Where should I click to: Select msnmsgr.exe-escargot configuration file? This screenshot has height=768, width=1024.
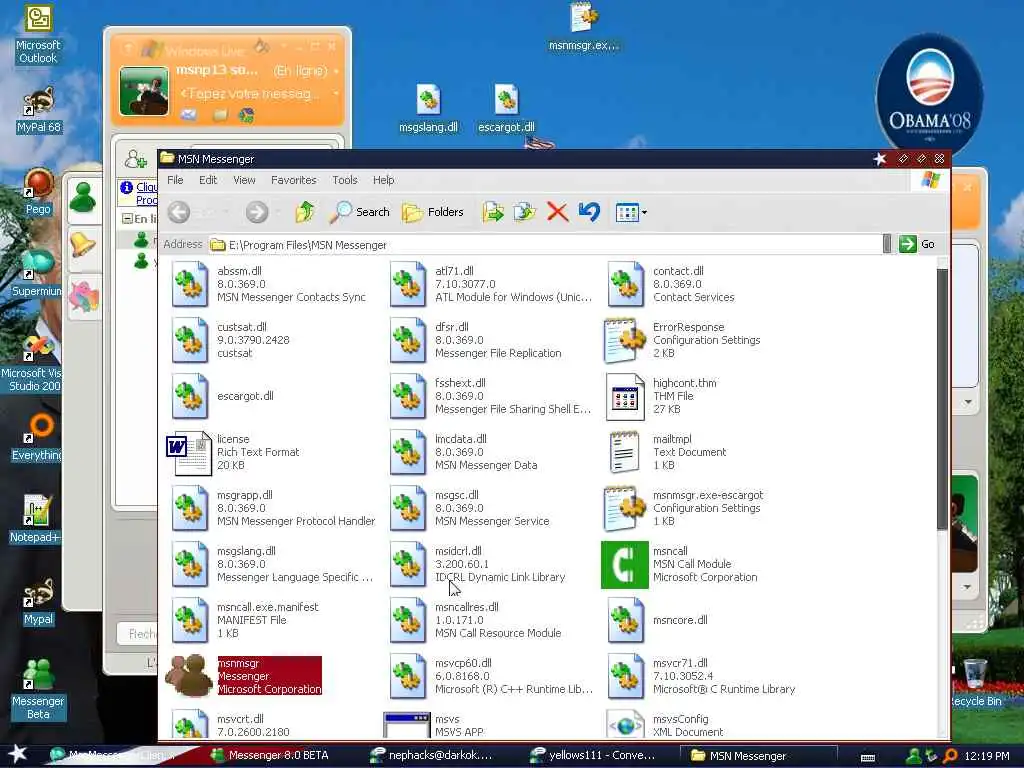click(684, 508)
